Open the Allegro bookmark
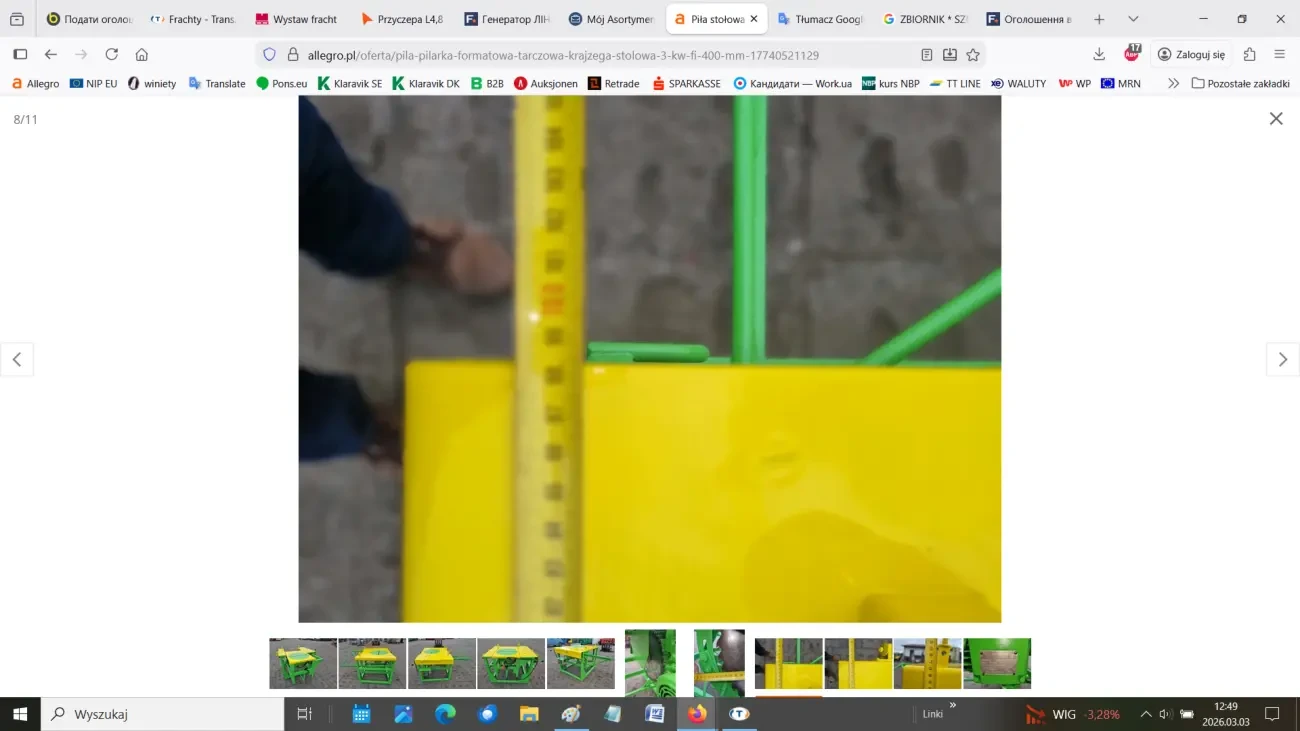 [35, 84]
